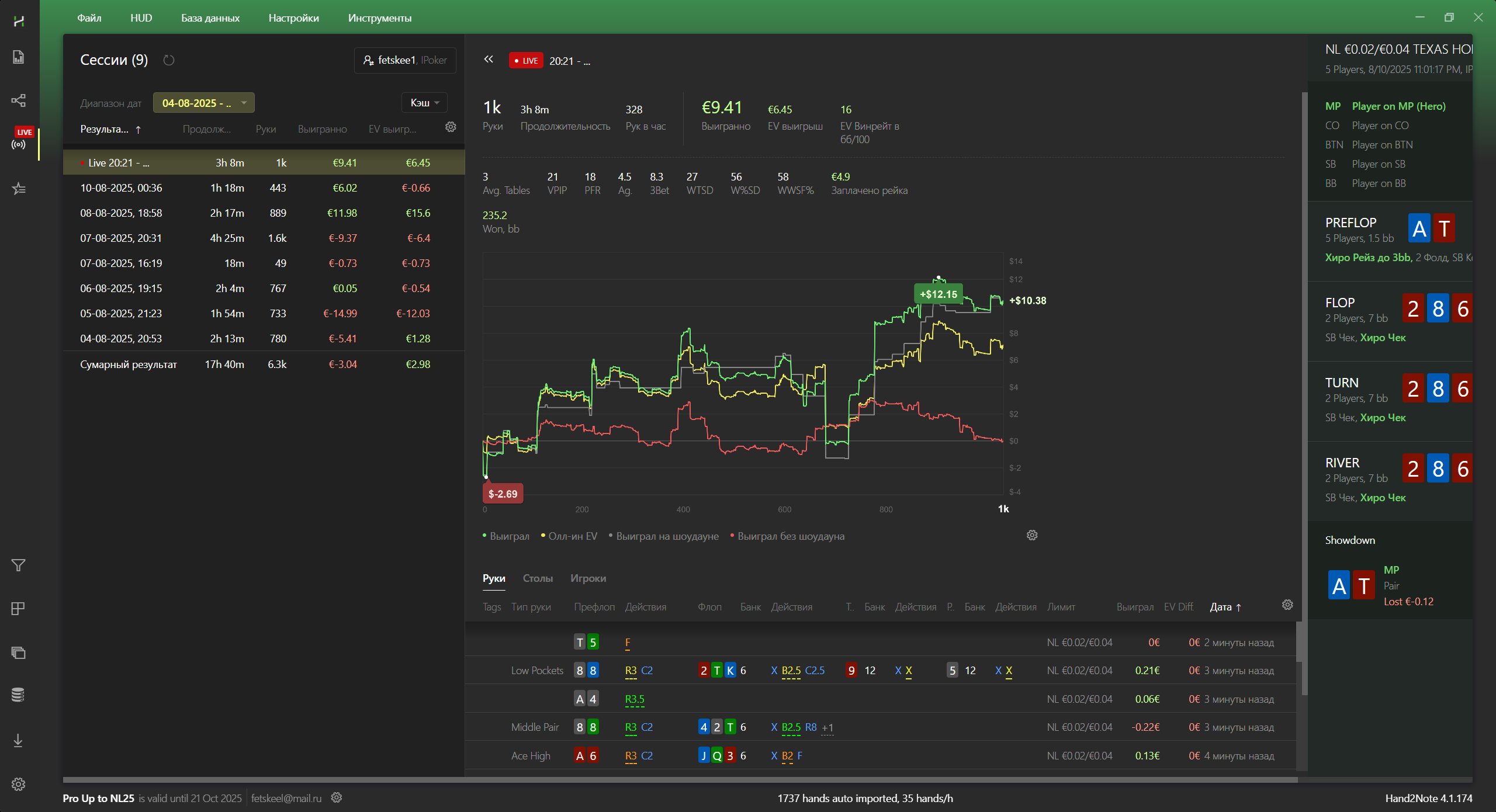
Task: Click the Сумарный результат row
Action: tap(264, 364)
